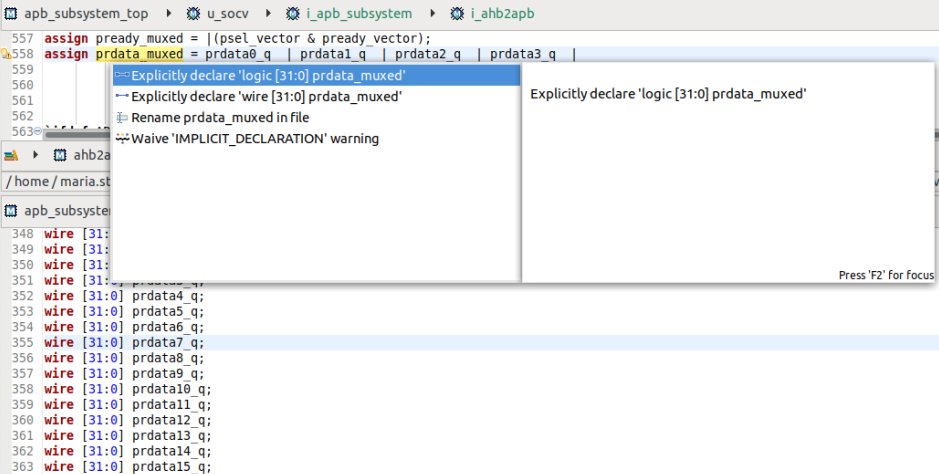Click the highlighted prdata_muxed identifier on line 558
939x474 pixels.
coord(140,54)
